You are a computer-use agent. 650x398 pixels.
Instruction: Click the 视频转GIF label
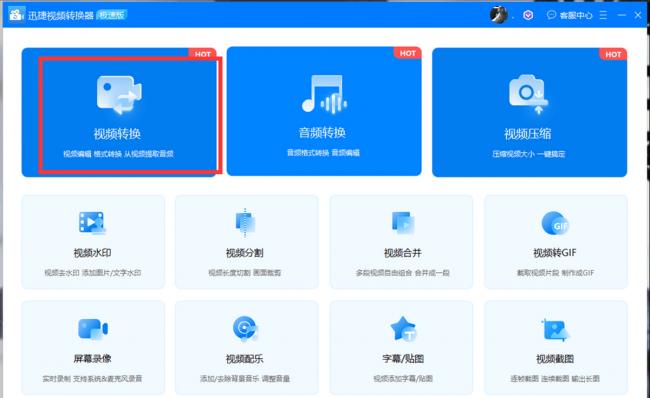pyautogui.click(x=555, y=253)
